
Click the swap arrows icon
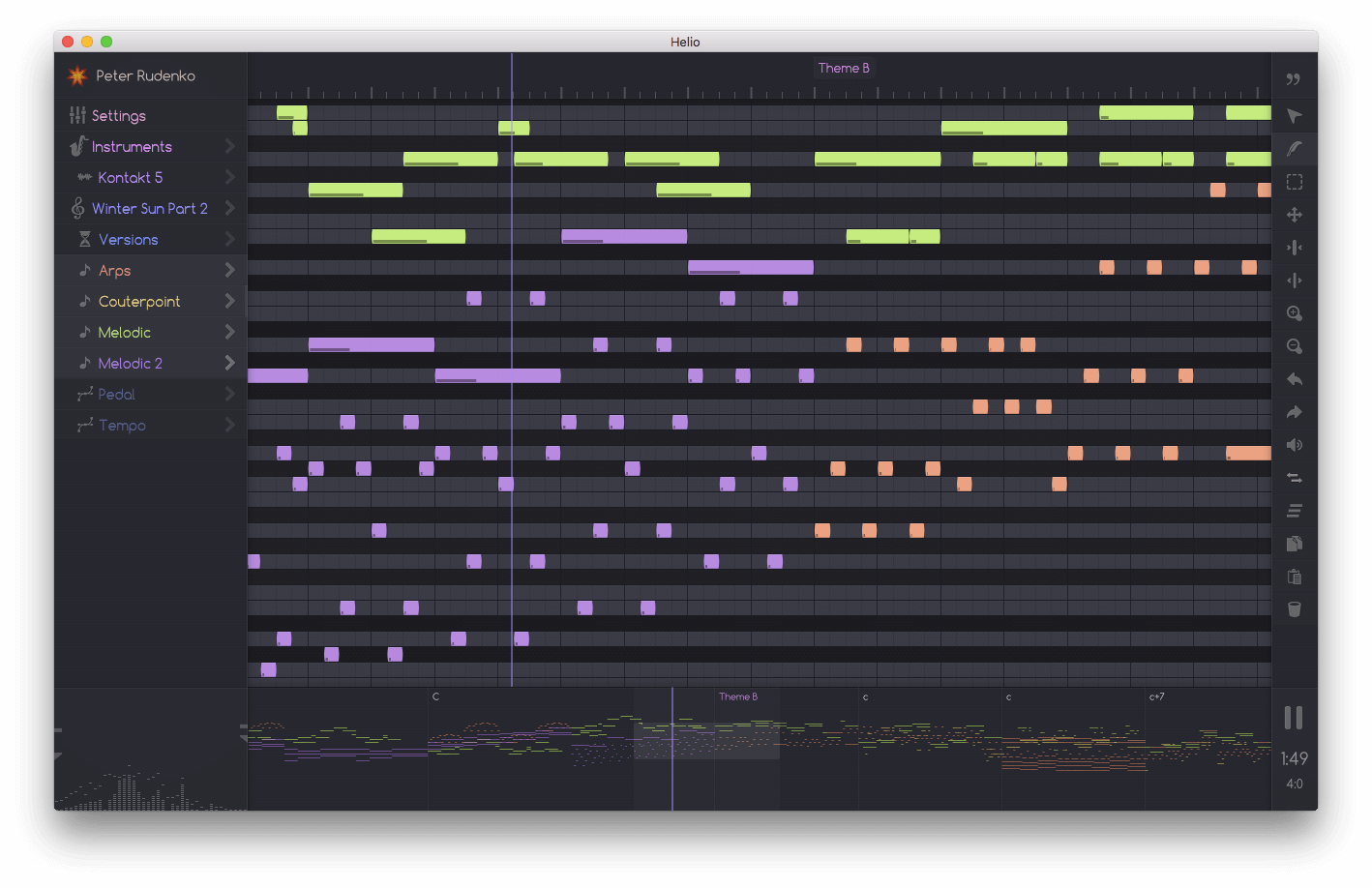(1294, 478)
